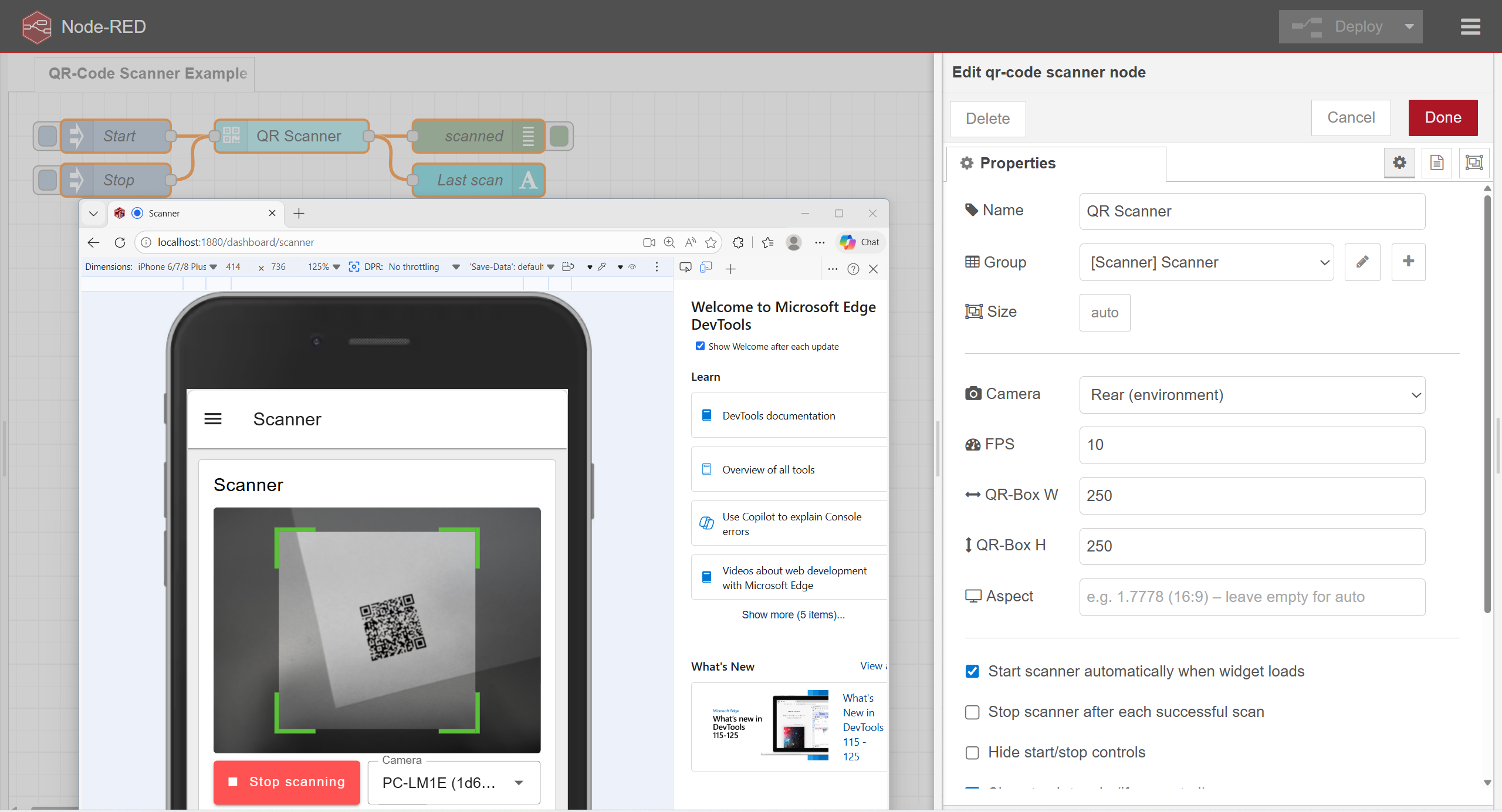Edit the selected group with pencil icon
Screen dimensions: 1502x812
(1362, 262)
